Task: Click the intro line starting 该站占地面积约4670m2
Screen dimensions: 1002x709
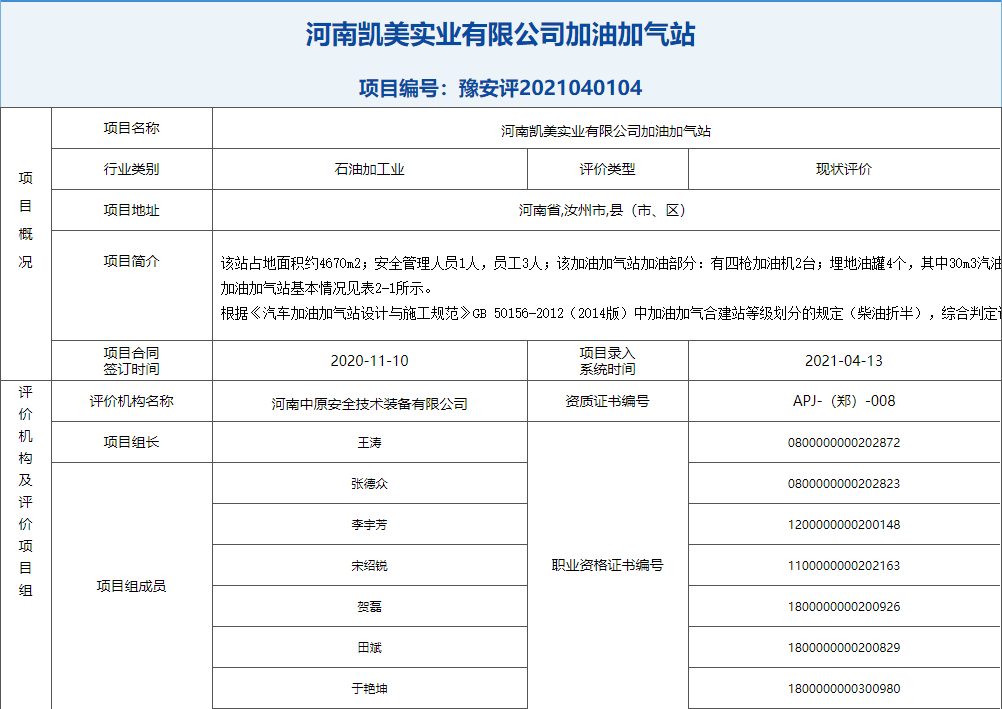Action: pyautogui.click(x=611, y=263)
